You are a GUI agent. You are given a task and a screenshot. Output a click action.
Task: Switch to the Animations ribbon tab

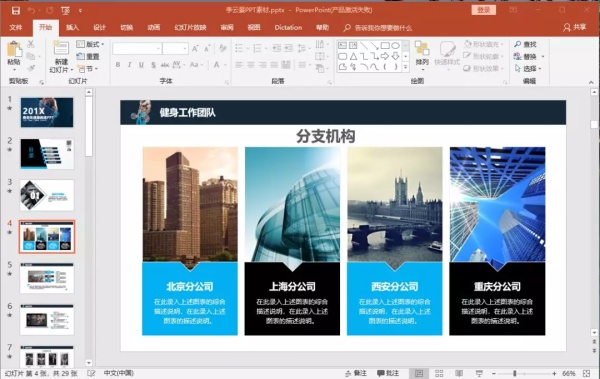154,28
